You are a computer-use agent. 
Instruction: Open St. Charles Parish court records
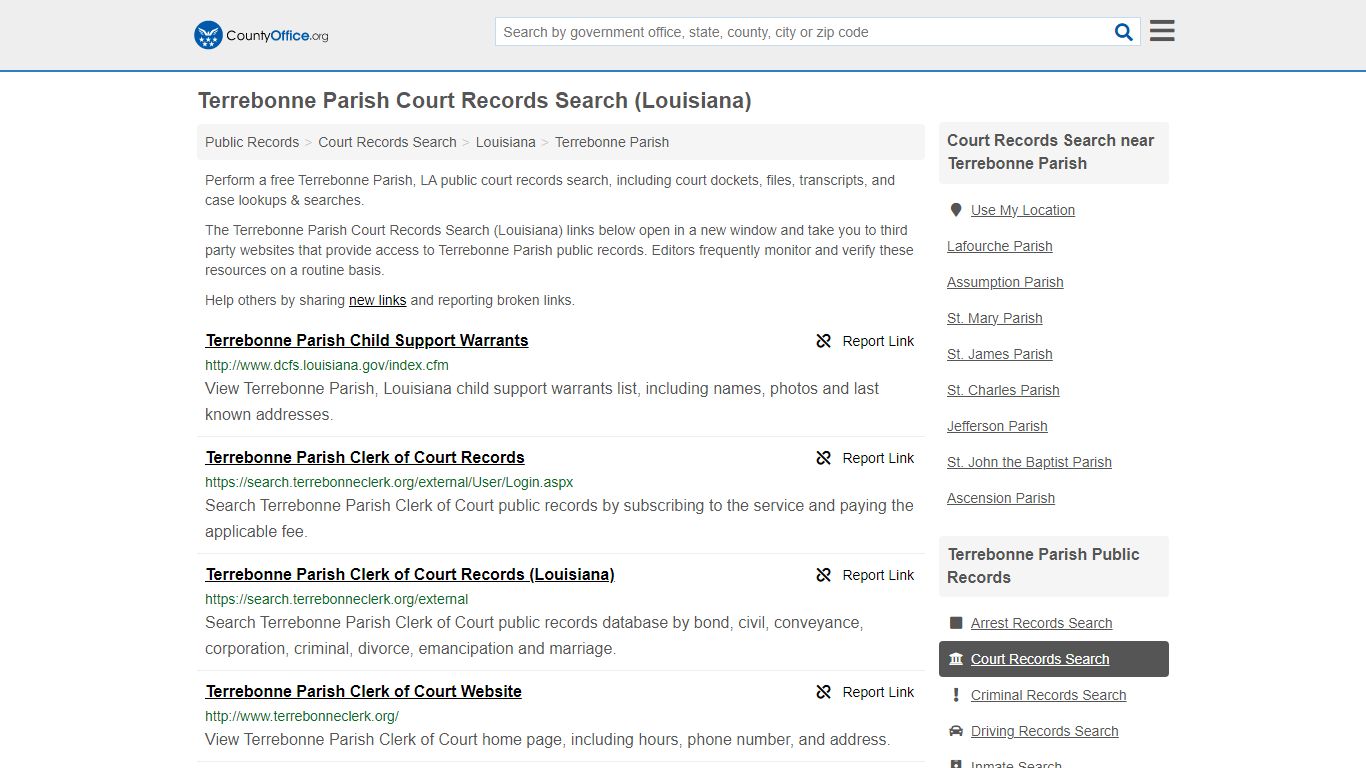(1003, 390)
